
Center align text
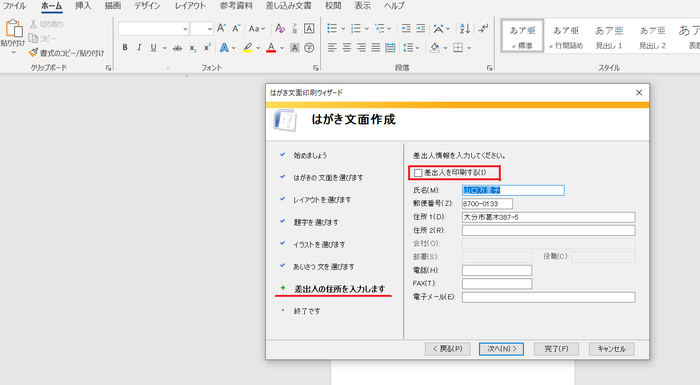tap(346, 47)
